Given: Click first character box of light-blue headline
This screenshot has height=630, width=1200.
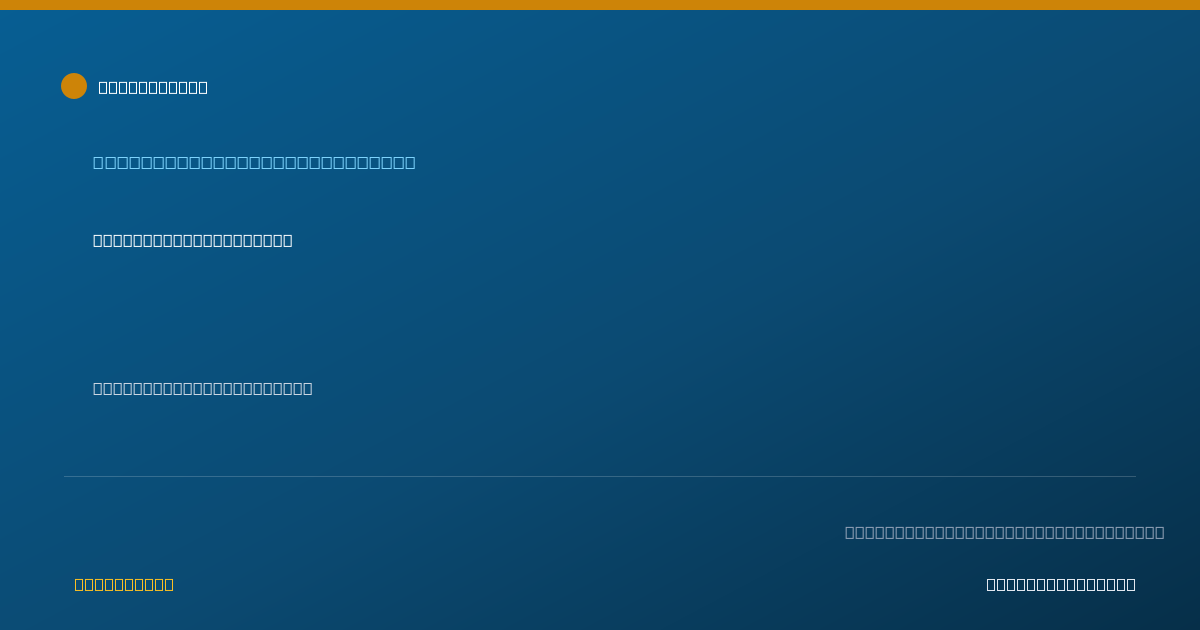Looking at the screenshot, I should pyautogui.click(x=98, y=162).
